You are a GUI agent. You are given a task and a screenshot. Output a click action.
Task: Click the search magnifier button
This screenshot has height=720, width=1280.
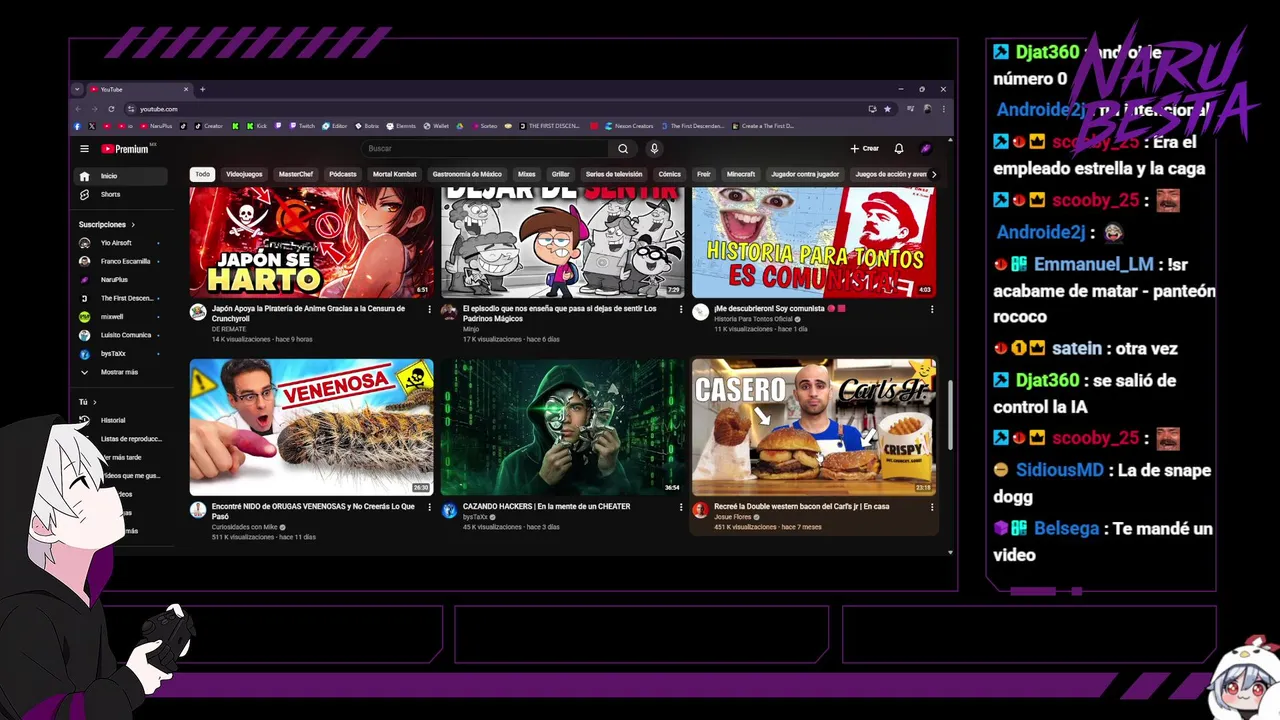click(x=623, y=149)
